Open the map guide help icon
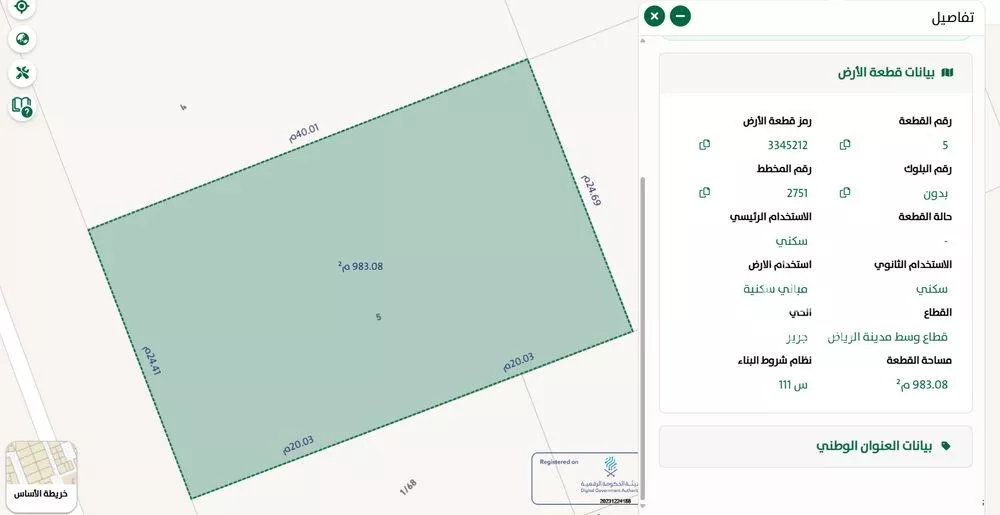This screenshot has width=1000, height=515. 22,106
